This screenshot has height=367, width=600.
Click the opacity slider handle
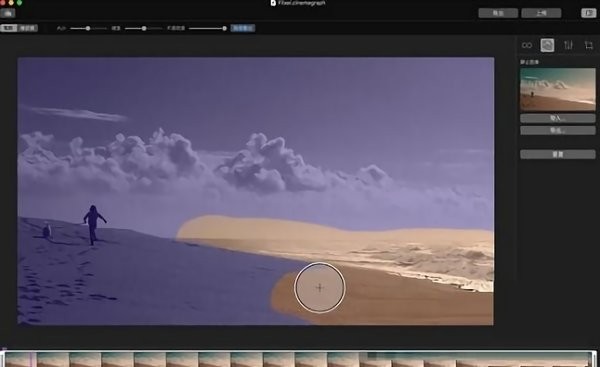[224, 28]
